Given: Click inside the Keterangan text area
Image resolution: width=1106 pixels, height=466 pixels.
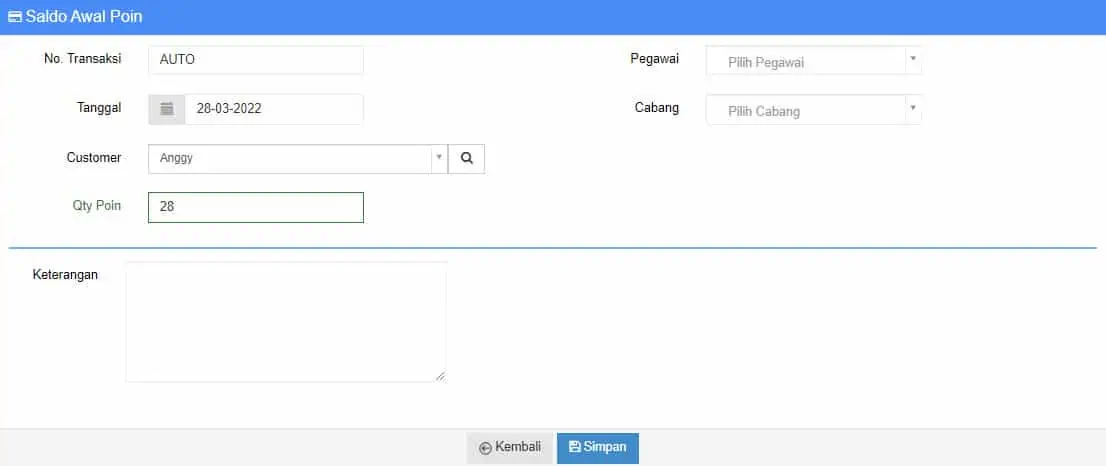Looking at the screenshot, I should (x=286, y=322).
